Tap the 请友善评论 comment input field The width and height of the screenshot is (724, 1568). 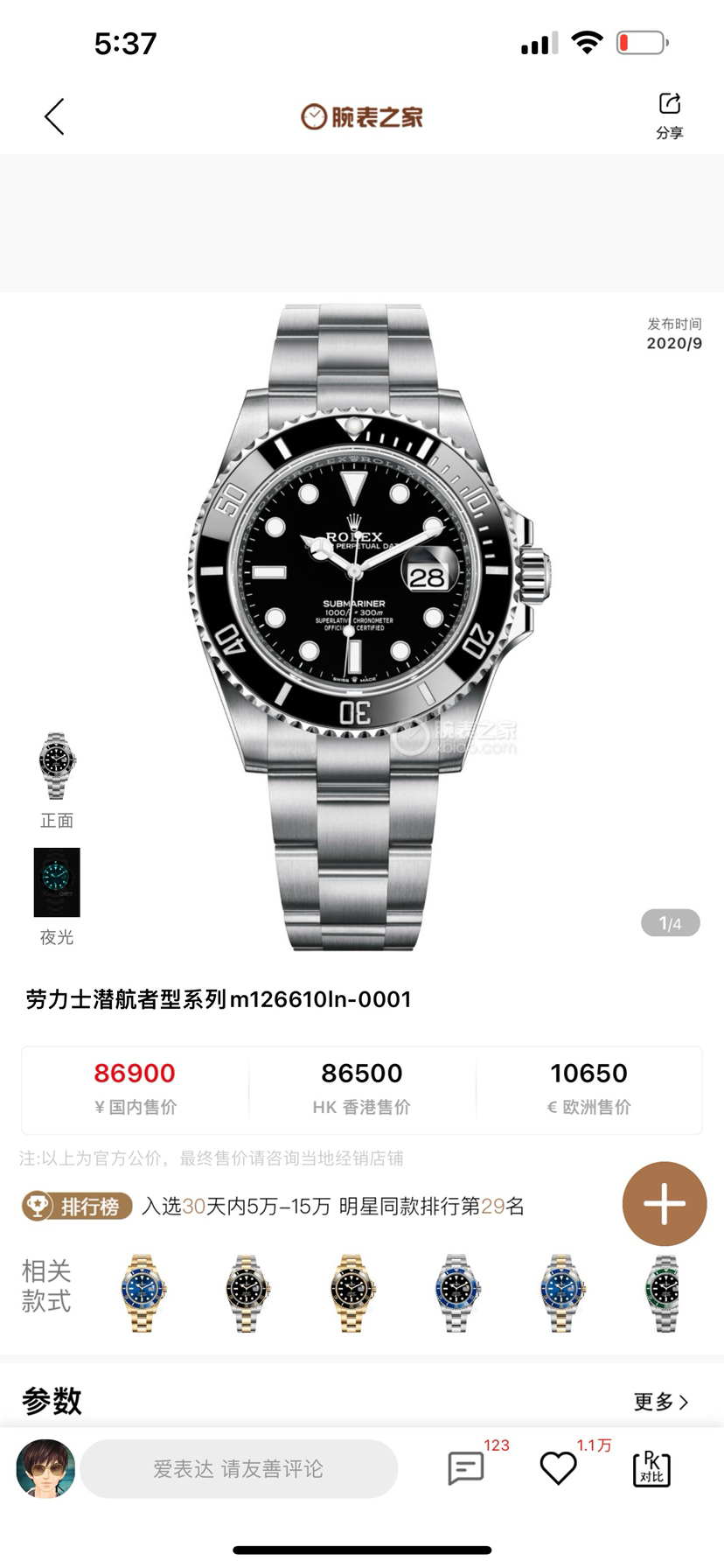coord(239,1468)
